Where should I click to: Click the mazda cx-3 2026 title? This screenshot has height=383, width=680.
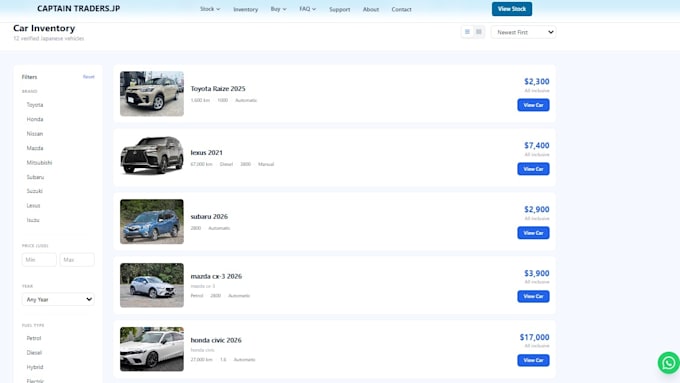[x=216, y=276]
